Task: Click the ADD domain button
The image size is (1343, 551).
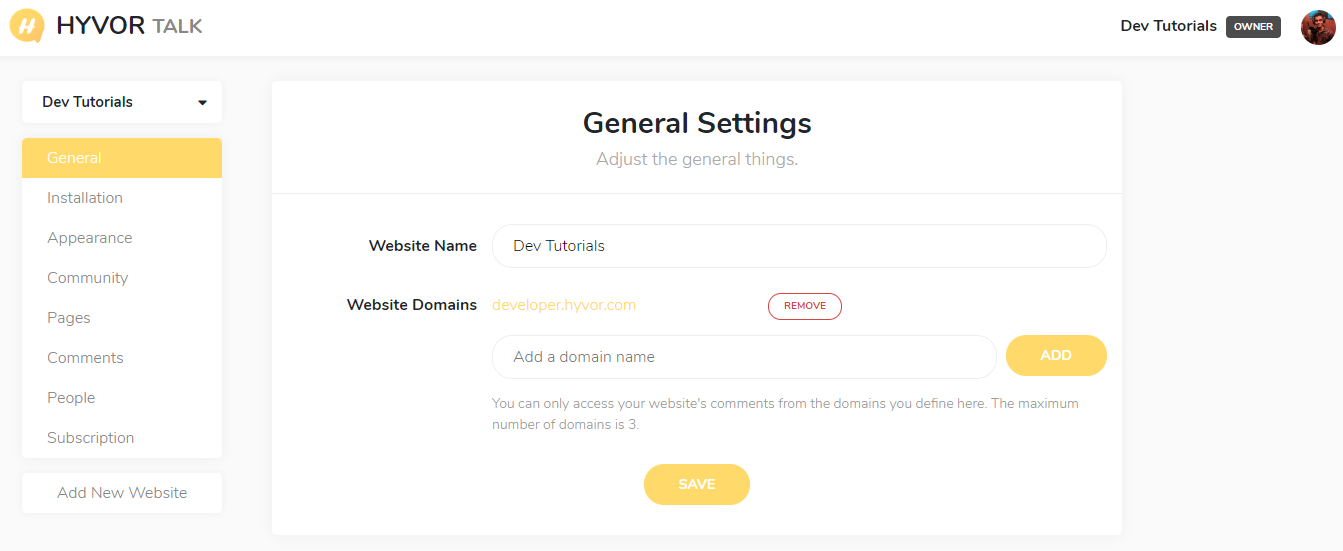Action: coord(1056,355)
